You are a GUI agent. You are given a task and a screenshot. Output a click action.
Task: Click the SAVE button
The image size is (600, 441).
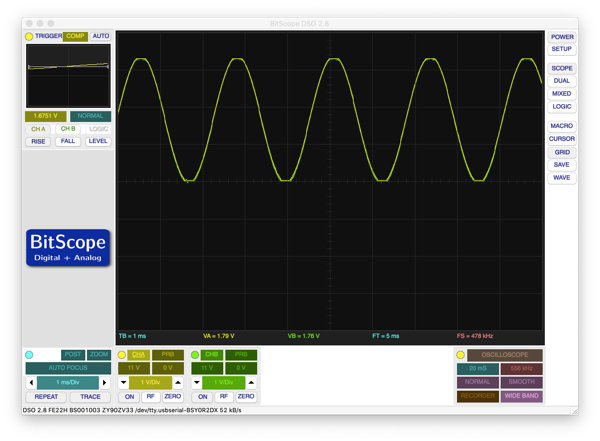pyautogui.click(x=562, y=165)
